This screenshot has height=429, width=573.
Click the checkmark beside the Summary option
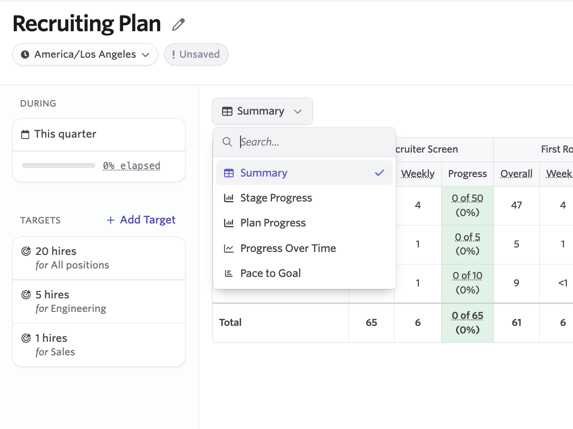coord(380,173)
